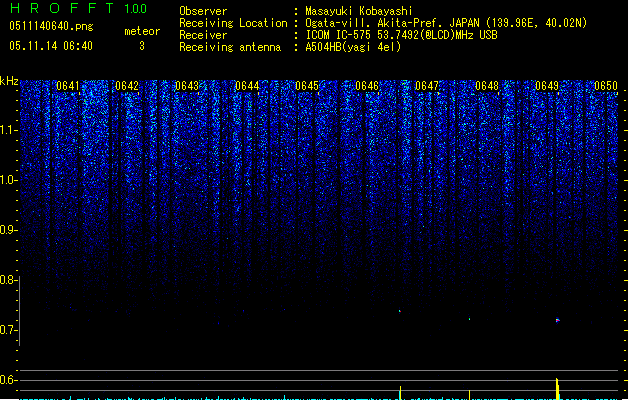
Task: Click the 0.8 kHz axis label
Action: pyautogui.click(x=8, y=280)
